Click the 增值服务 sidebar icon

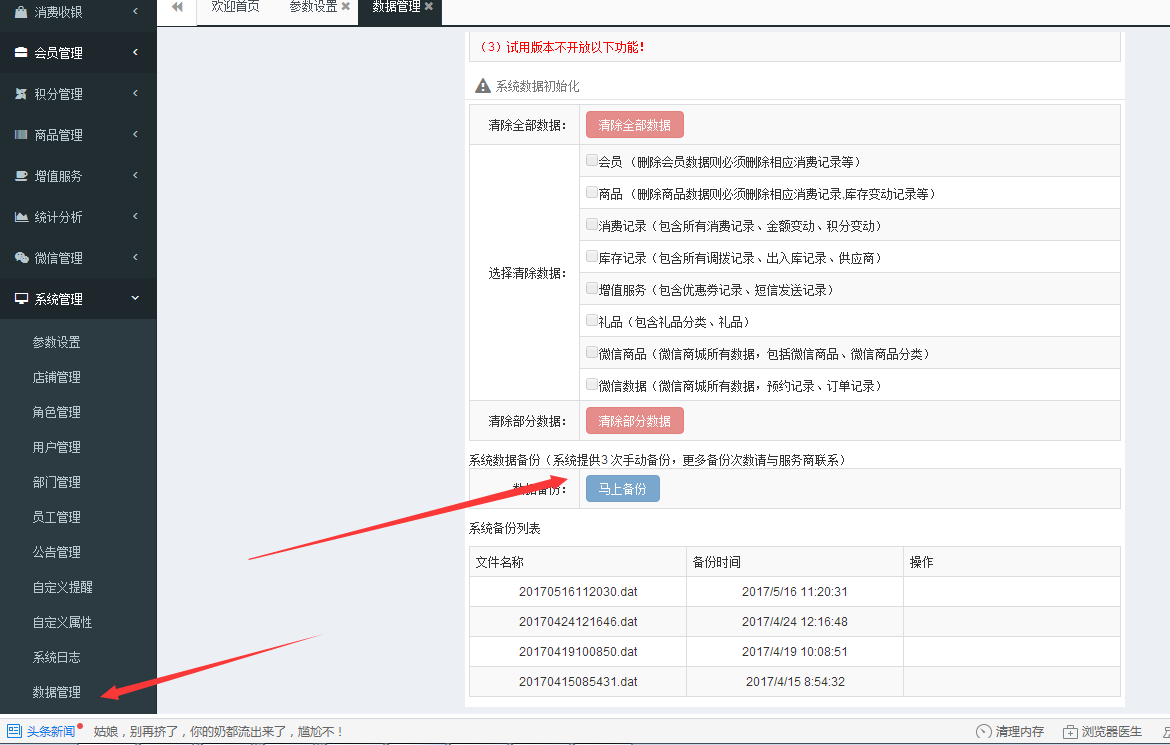(21, 176)
